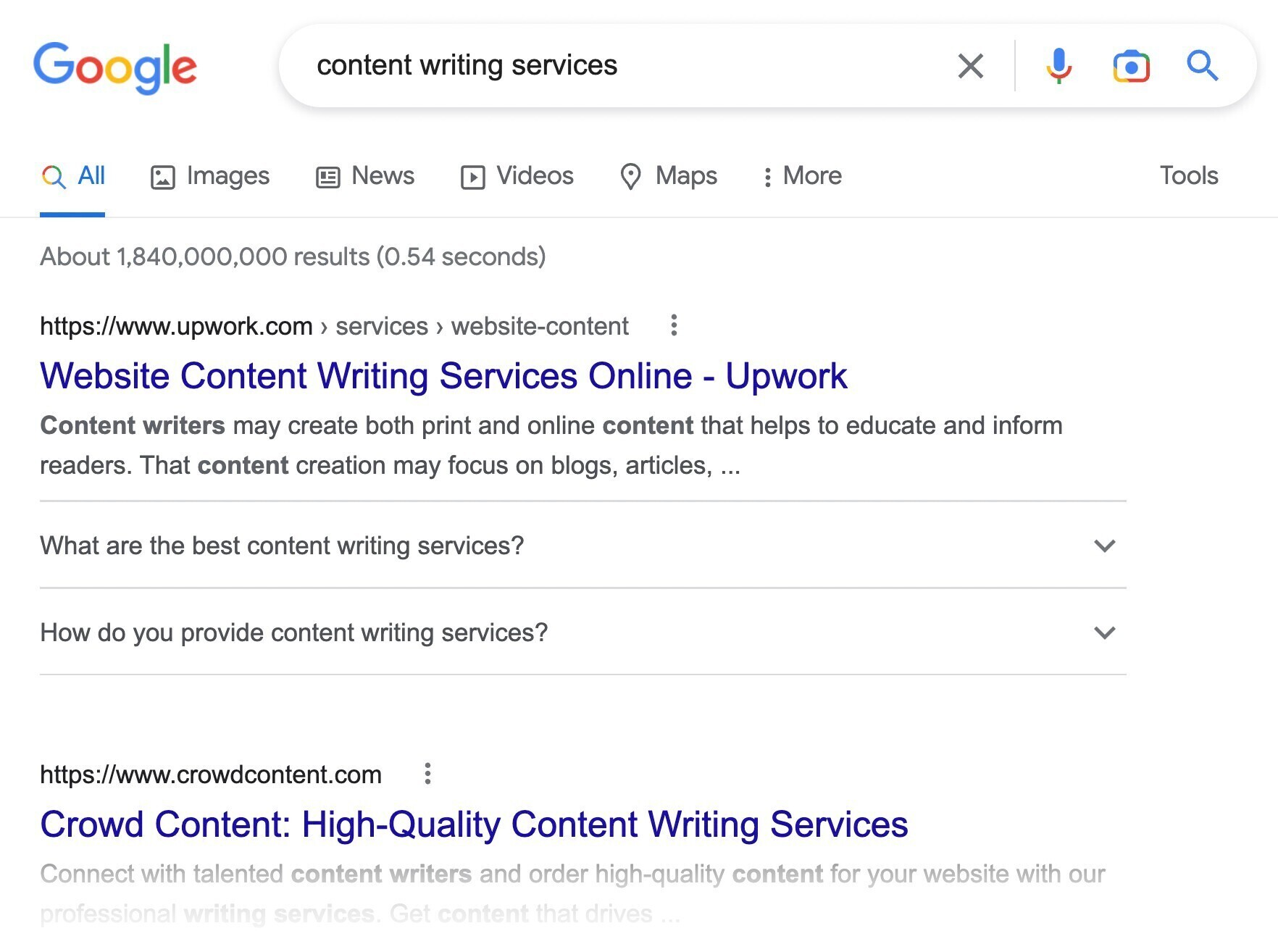This screenshot has width=1278, height=952.
Task: Clear the search box with X icon
Action: click(x=970, y=66)
